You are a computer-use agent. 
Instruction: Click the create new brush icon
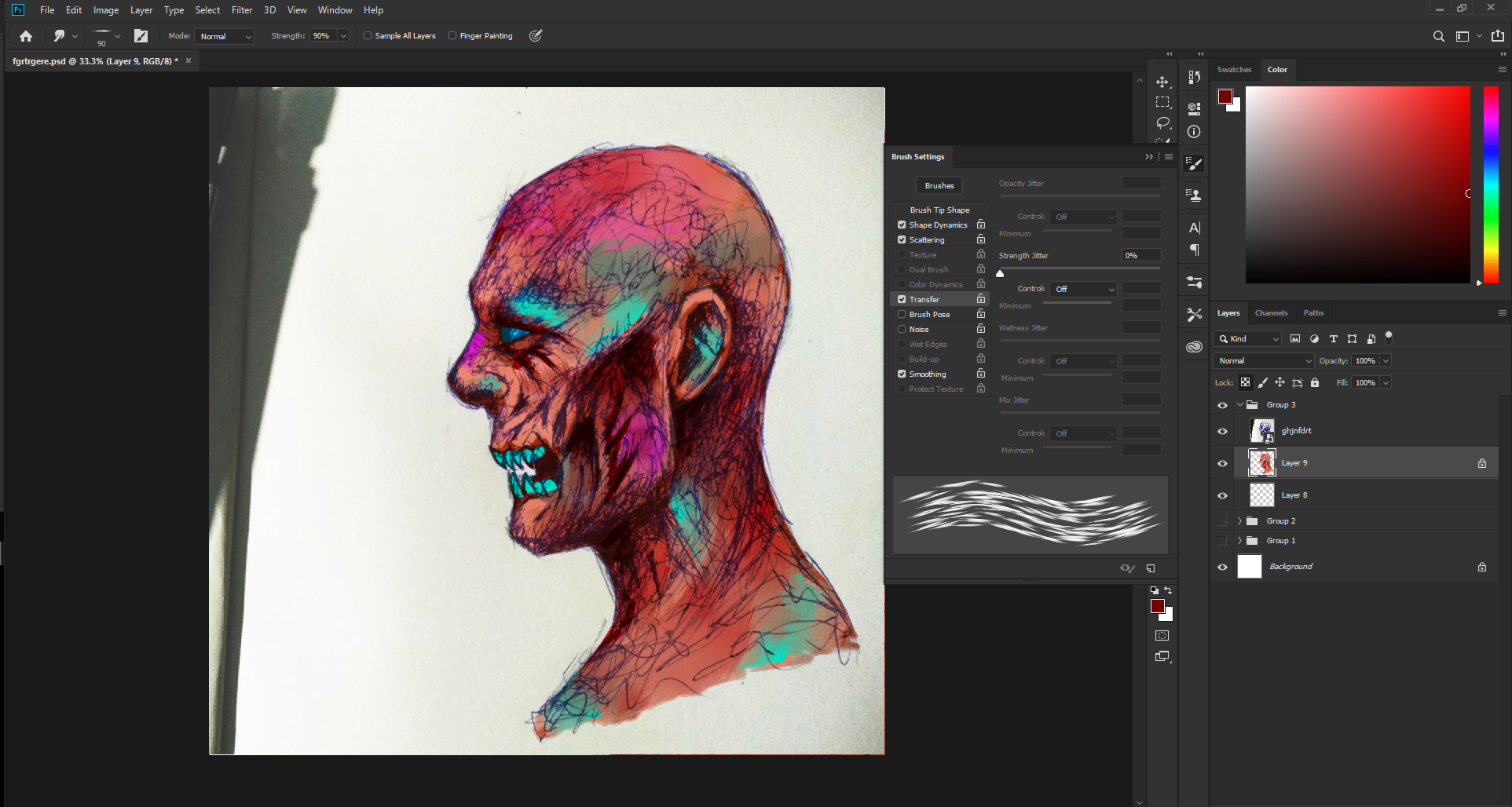[x=1151, y=568]
